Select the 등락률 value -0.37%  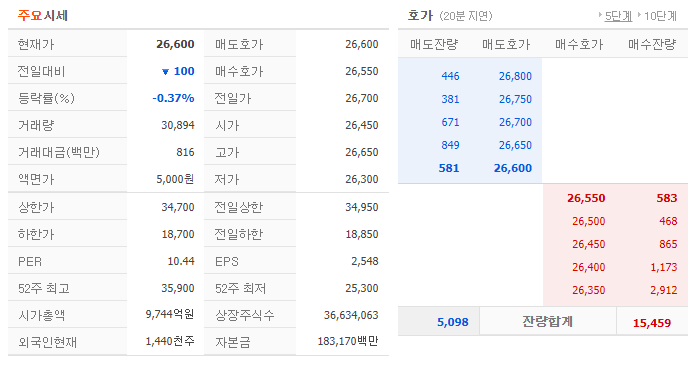click(173, 98)
